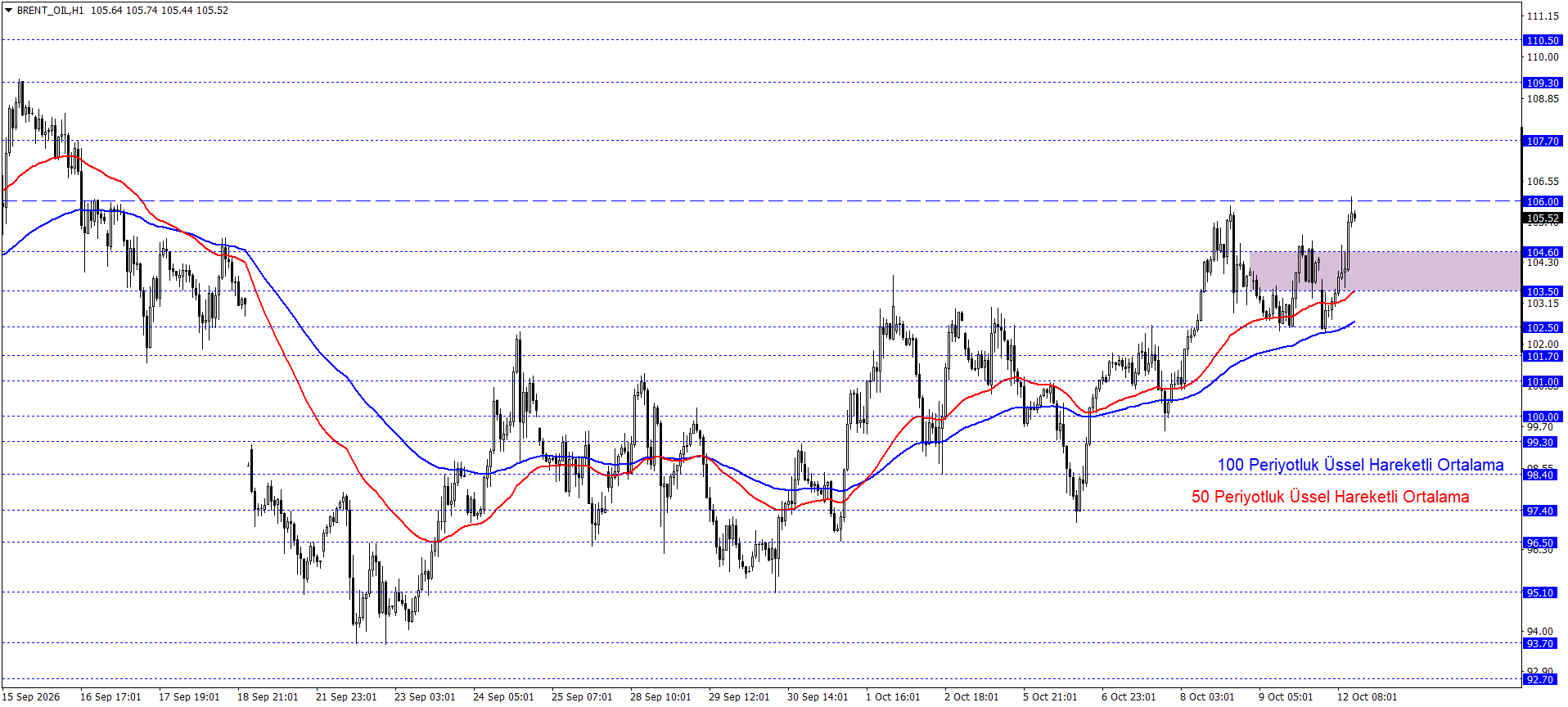Select the 18 Sep 21:01 time label

pos(268,696)
